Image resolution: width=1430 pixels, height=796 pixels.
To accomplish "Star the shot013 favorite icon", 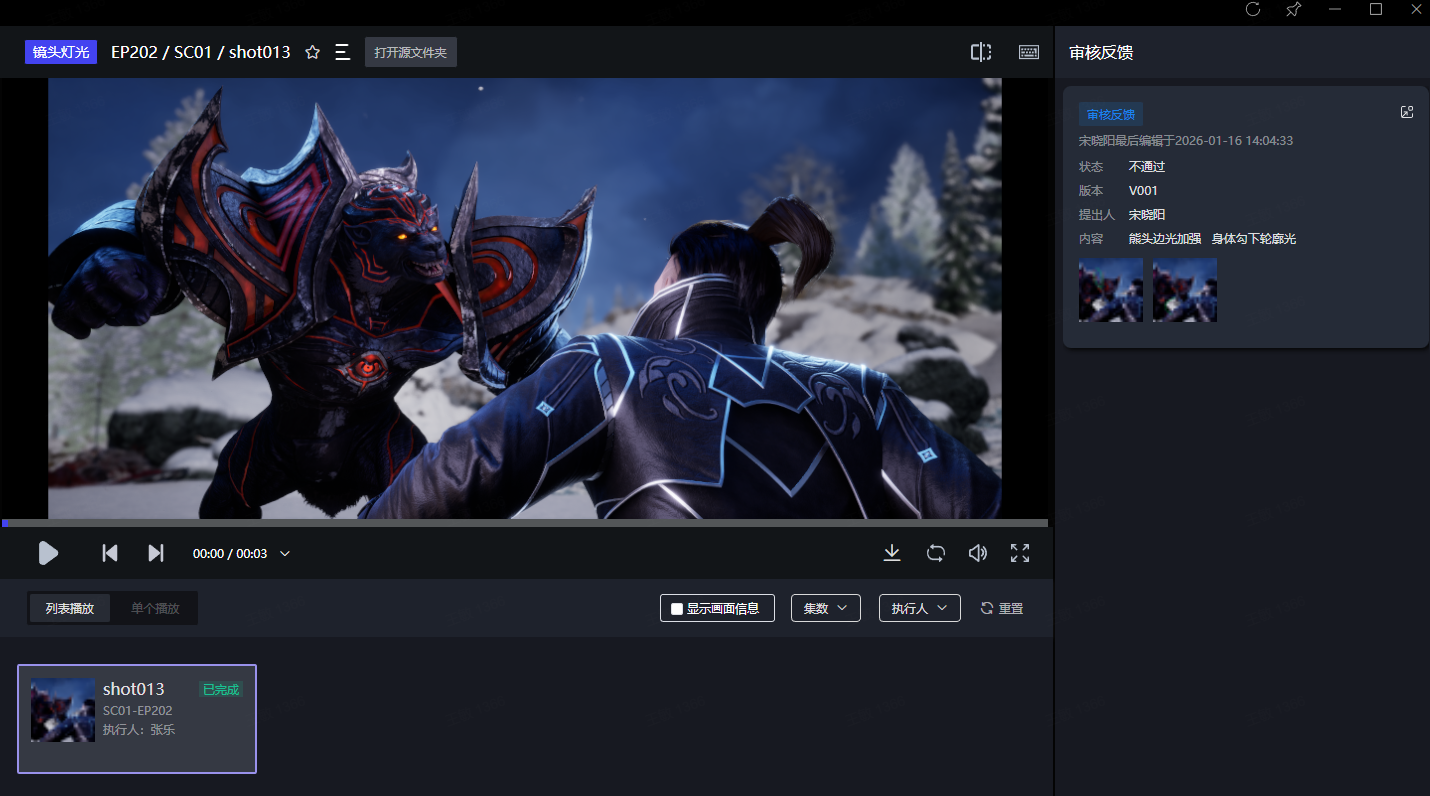I will click(x=312, y=52).
